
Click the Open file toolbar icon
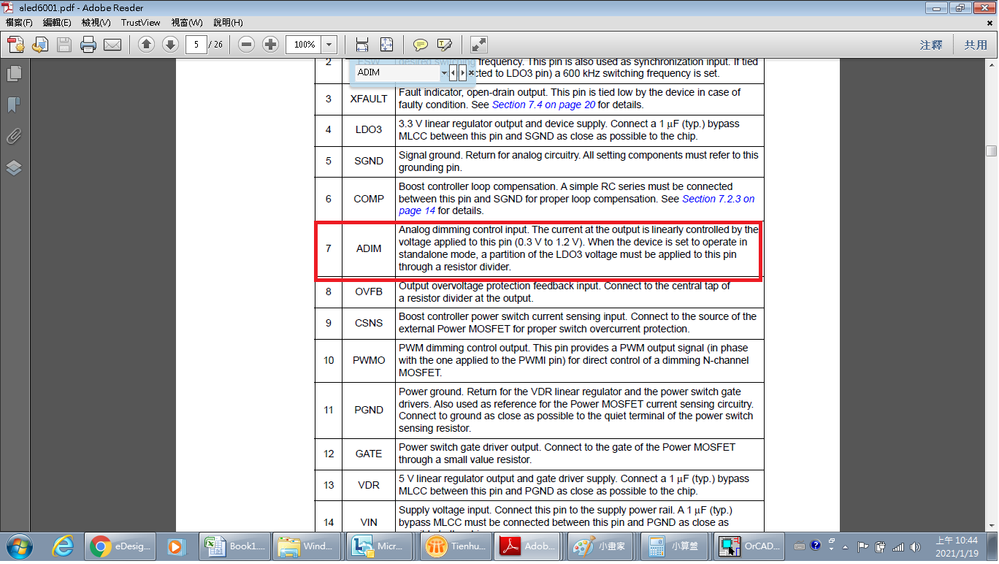click(40, 45)
